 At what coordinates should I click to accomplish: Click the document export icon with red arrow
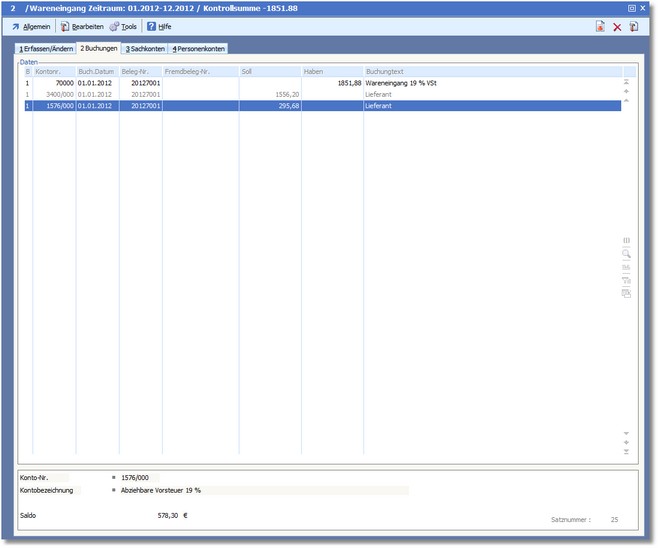[x=600, y=27]
